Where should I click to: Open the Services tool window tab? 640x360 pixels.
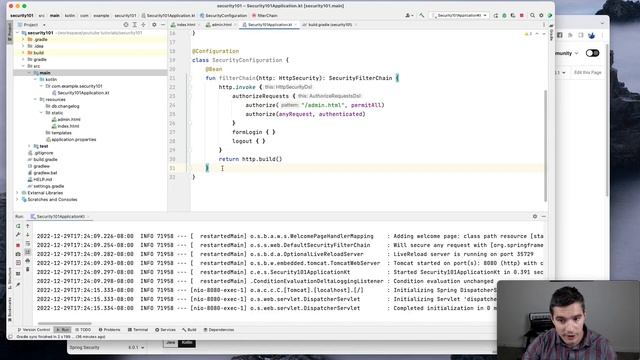165,329
